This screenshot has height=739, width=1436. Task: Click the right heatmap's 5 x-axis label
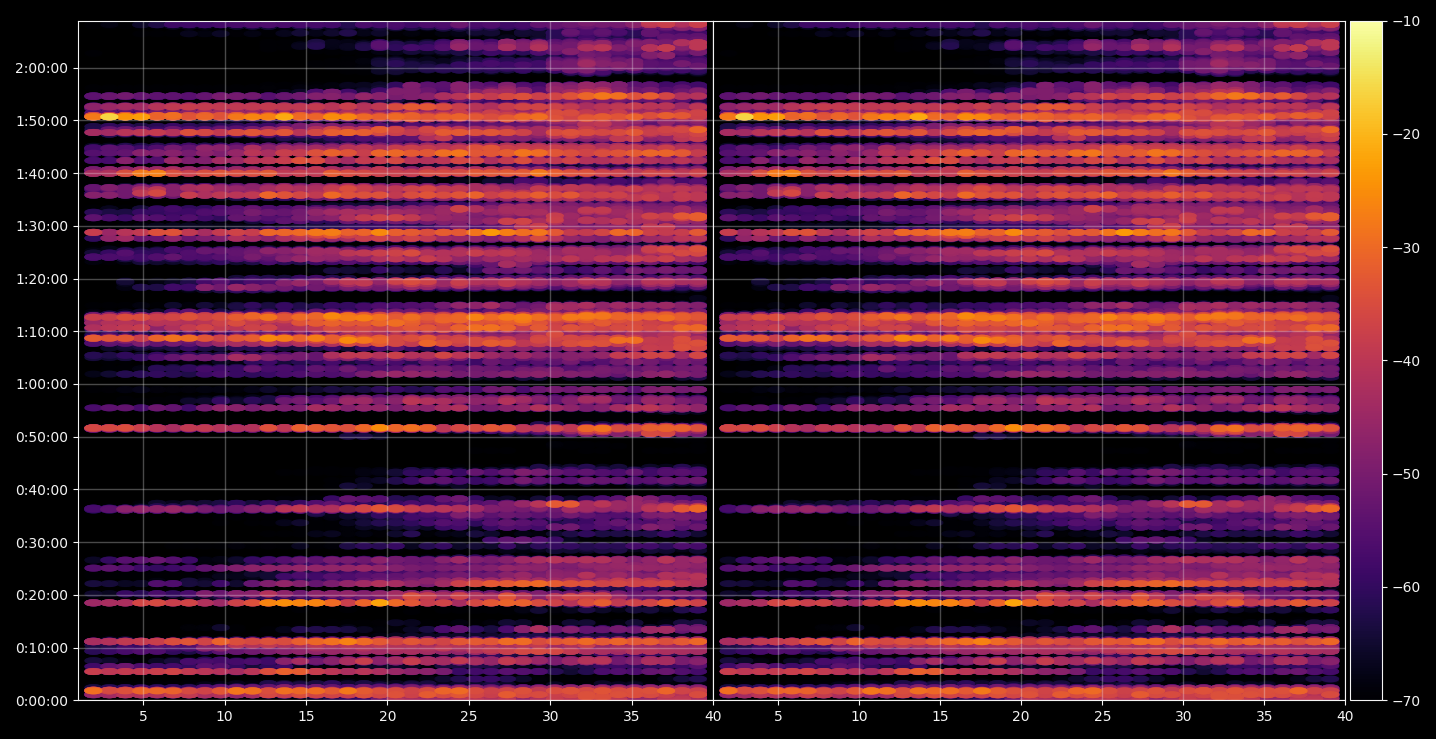coord(777,716)
